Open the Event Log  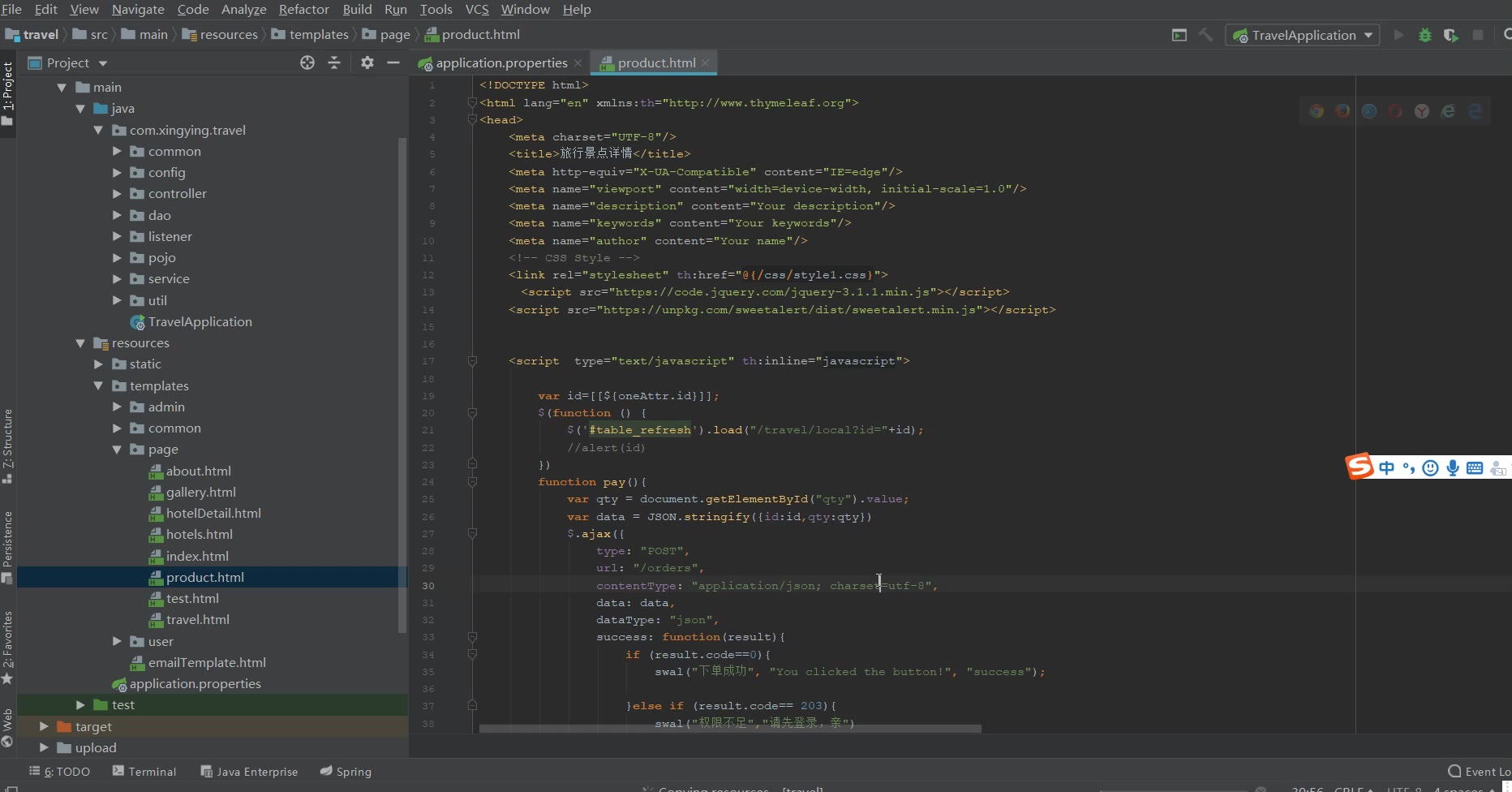(1480, 771)
